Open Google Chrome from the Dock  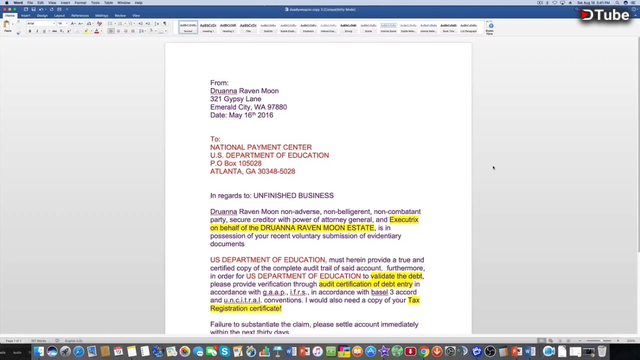[424, 351]
